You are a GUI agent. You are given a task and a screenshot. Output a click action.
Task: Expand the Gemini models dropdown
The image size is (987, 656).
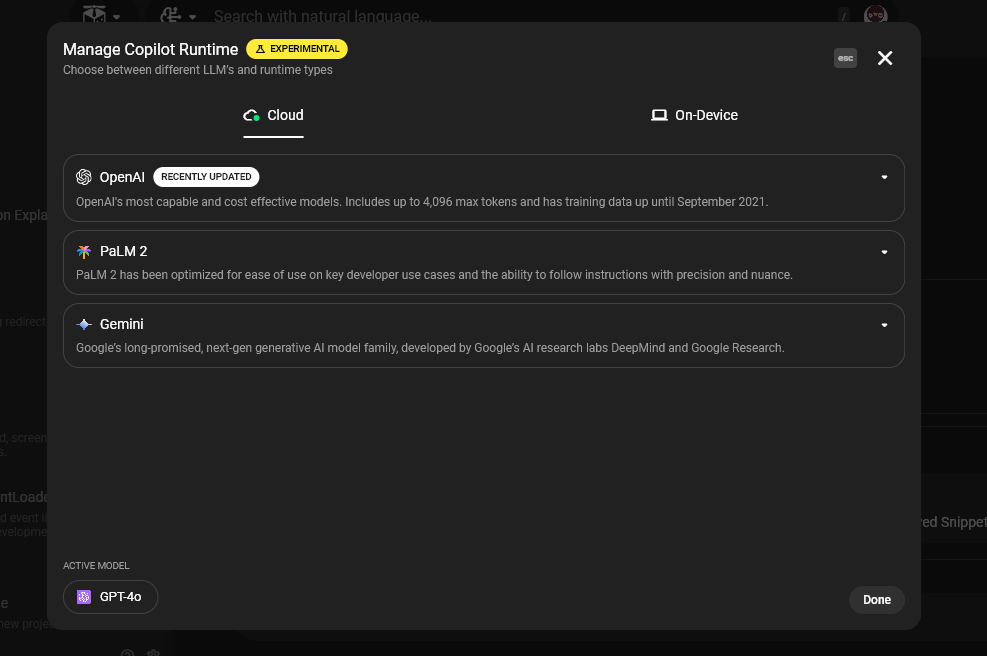point(884,325)
